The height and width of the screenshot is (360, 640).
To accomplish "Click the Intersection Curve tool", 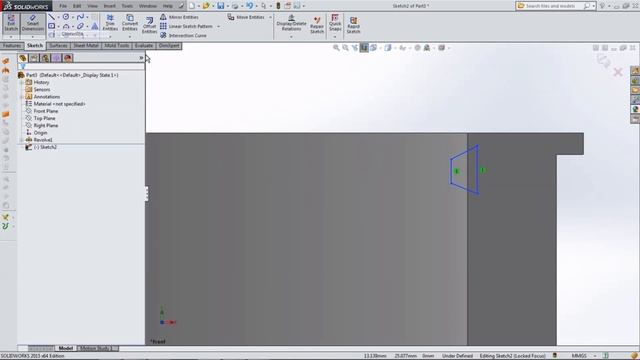I will [183, 36].
